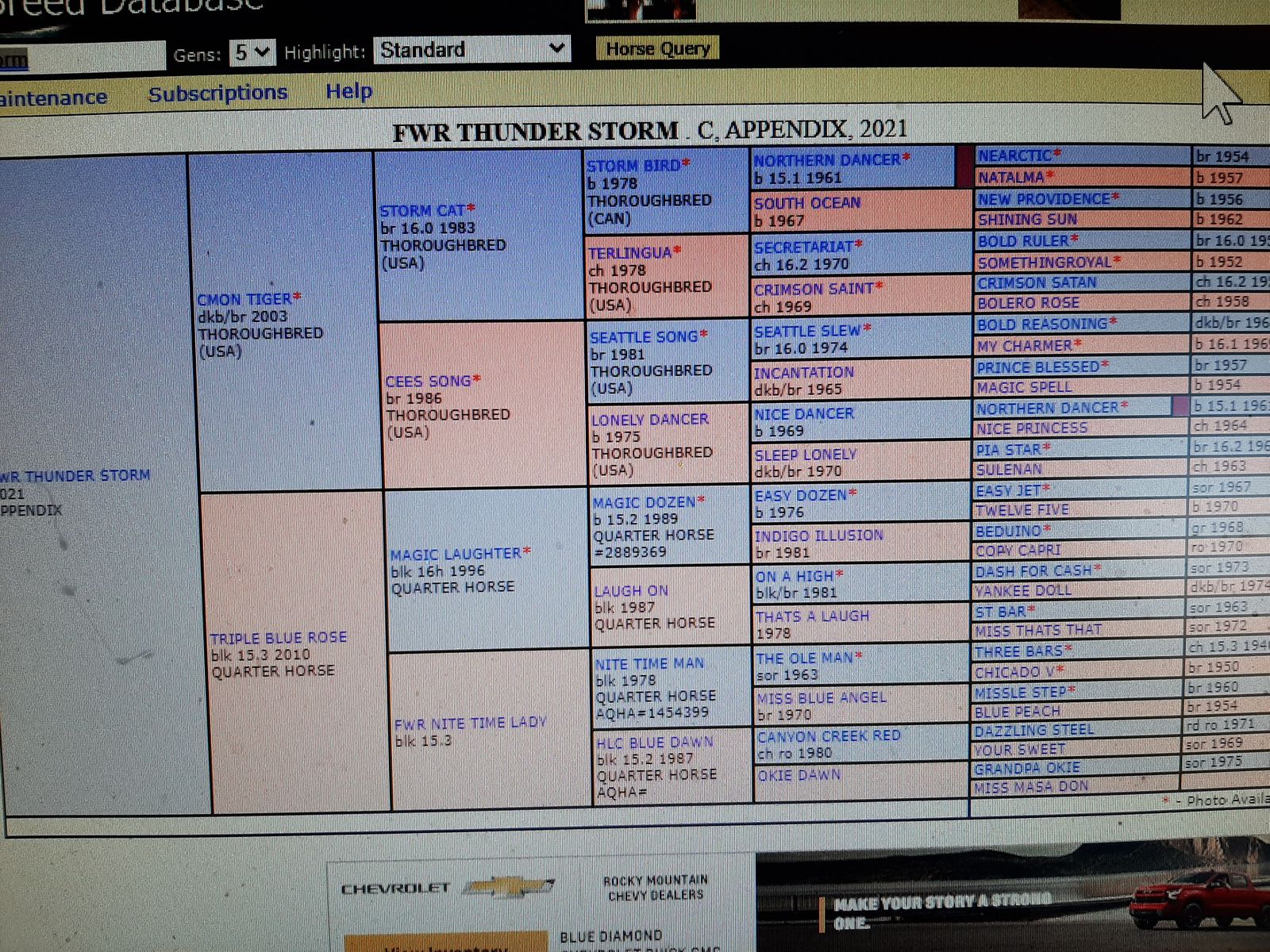Screen dimensions: 1270x952
Task: Open the Subscriptions menu
Action: 217,94
